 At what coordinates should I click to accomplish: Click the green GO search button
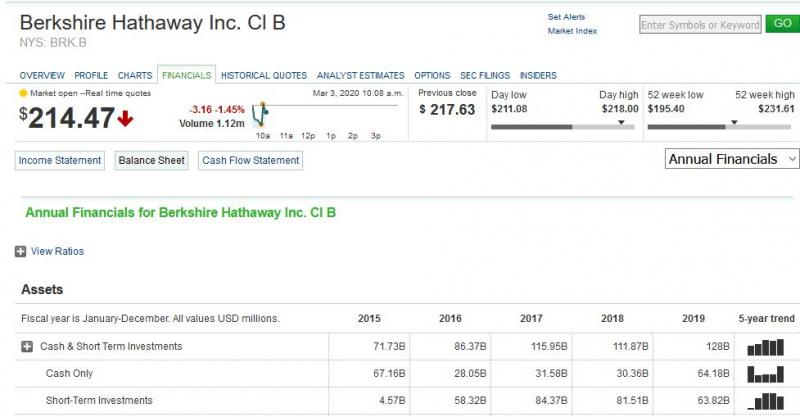pyautogui.click(x=782, y=23)
